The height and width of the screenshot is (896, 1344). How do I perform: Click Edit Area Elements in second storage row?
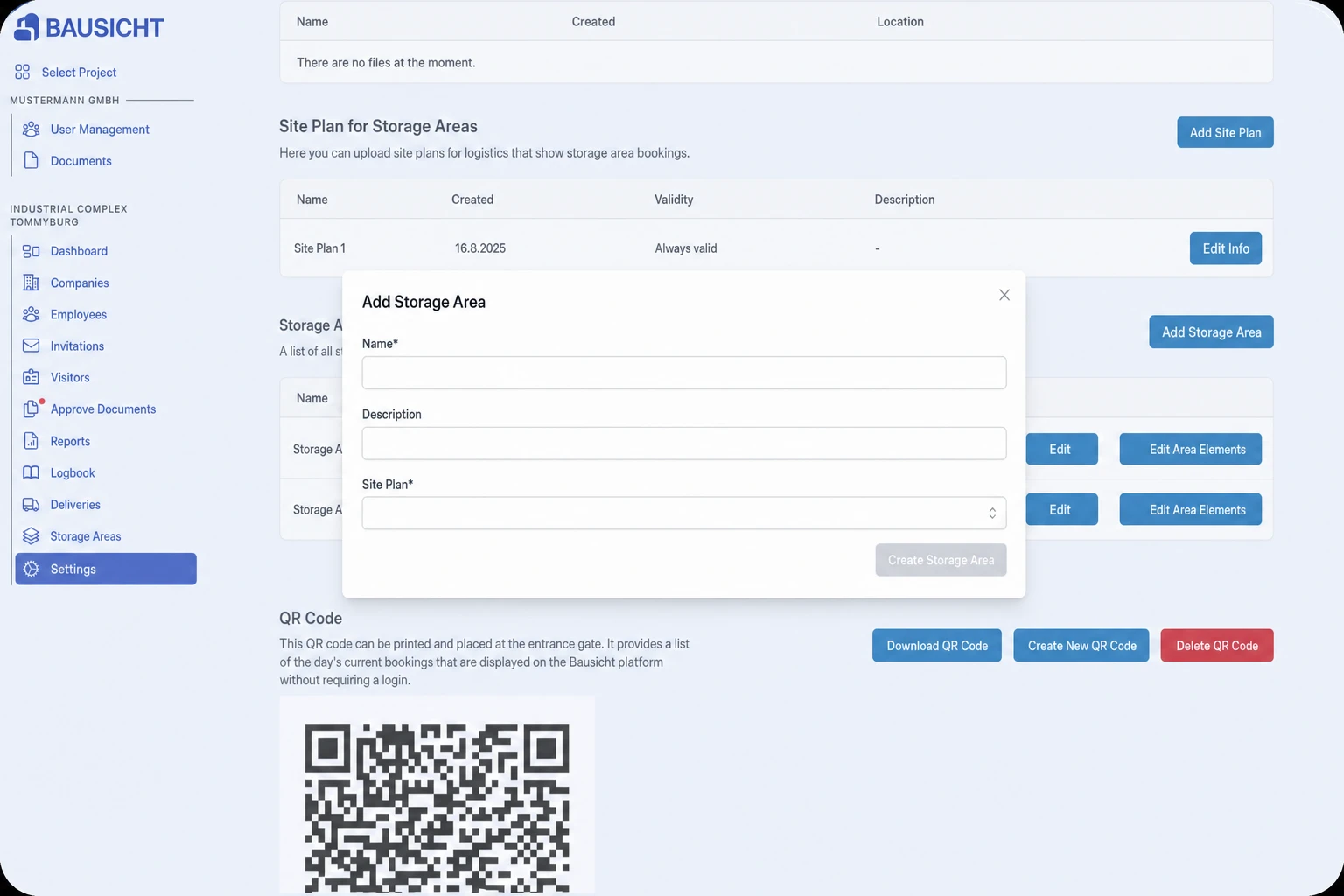(1190, 509)
